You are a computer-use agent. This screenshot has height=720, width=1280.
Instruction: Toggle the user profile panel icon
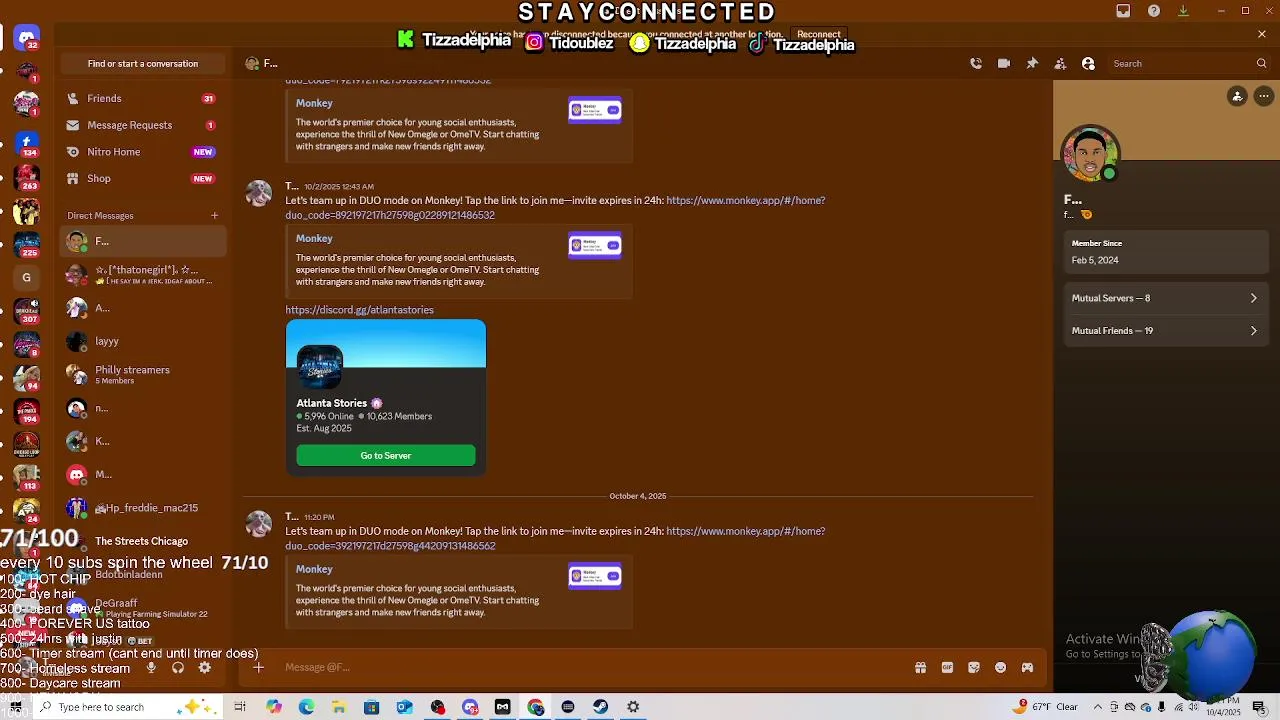(x=1088, y=63)
